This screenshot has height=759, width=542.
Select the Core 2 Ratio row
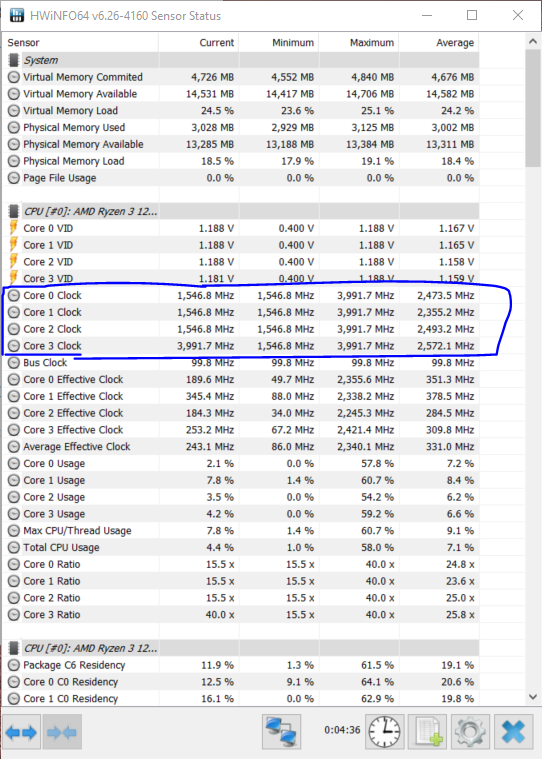[241, 598]
